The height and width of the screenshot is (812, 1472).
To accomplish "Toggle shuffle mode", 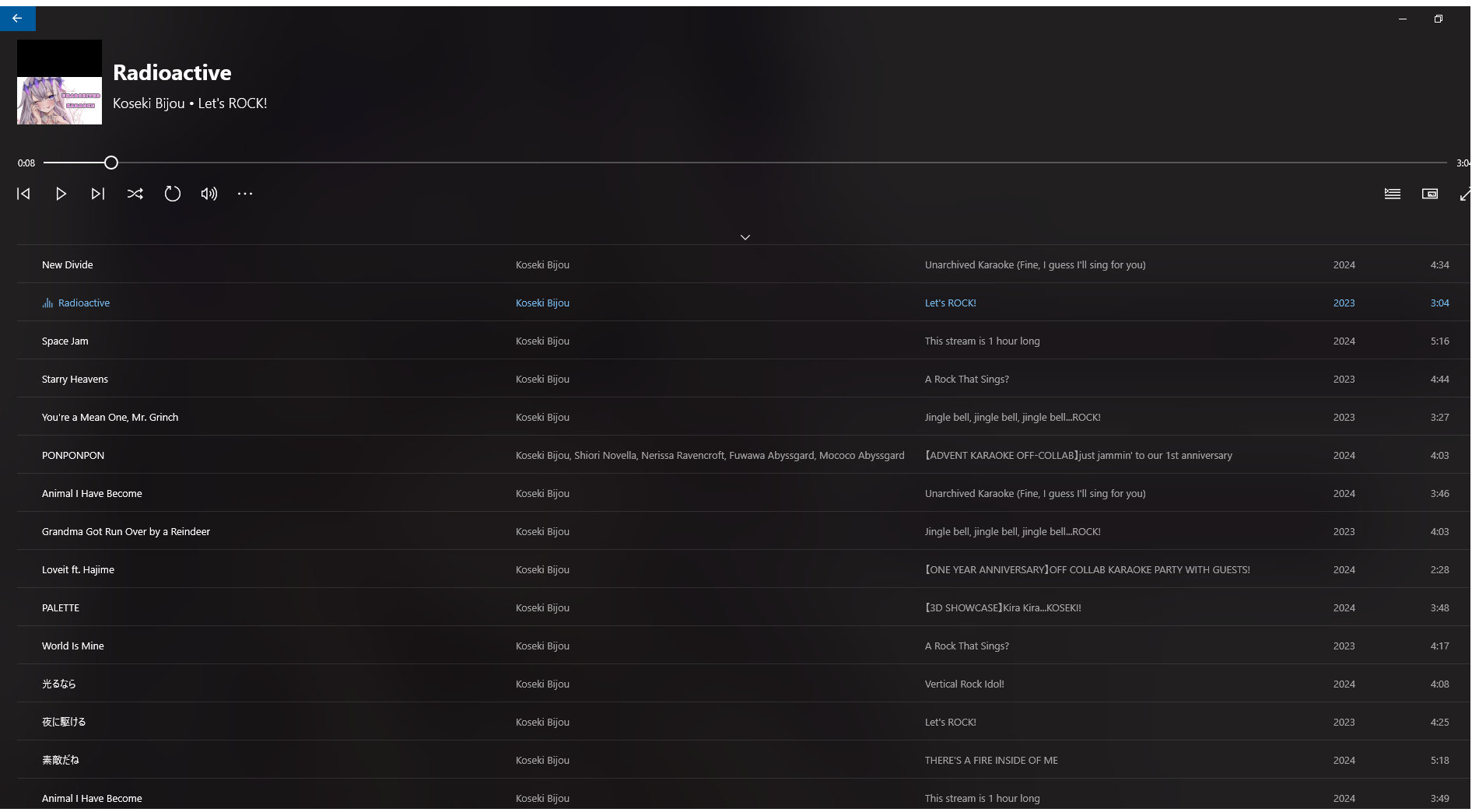I will [135, 194].
